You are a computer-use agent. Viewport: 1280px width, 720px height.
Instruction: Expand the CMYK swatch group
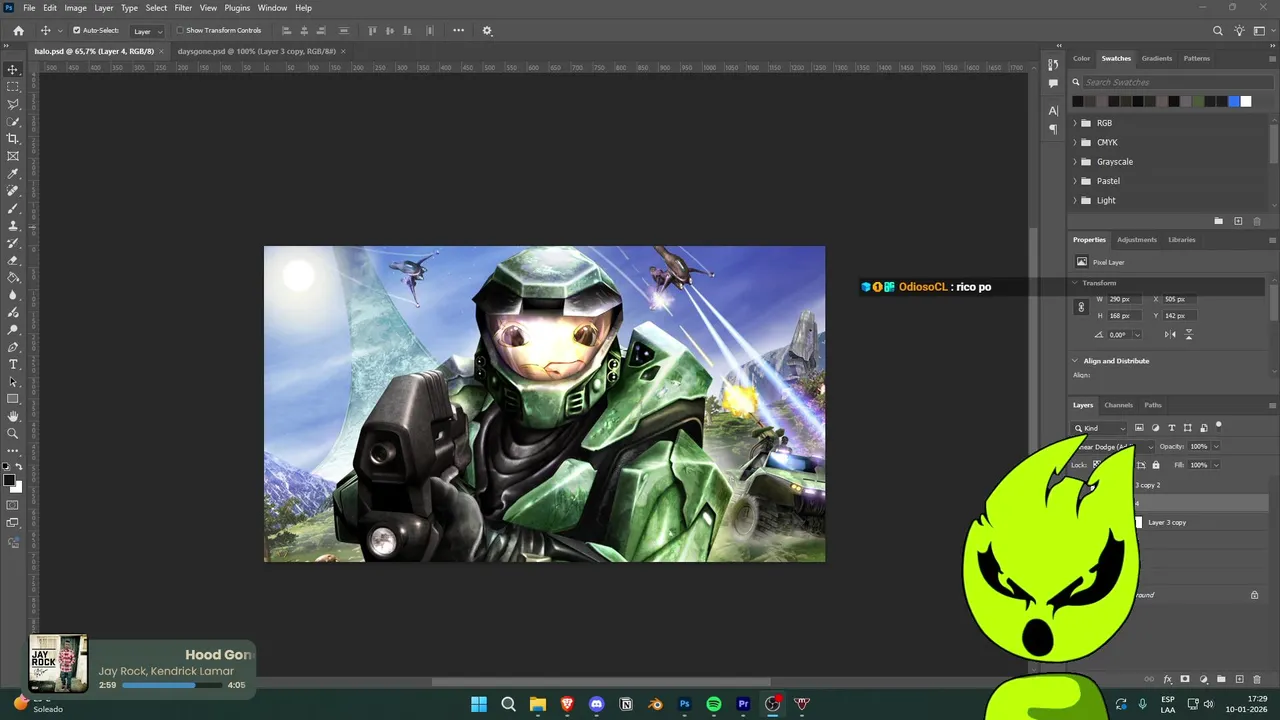tap(1076, 142)
